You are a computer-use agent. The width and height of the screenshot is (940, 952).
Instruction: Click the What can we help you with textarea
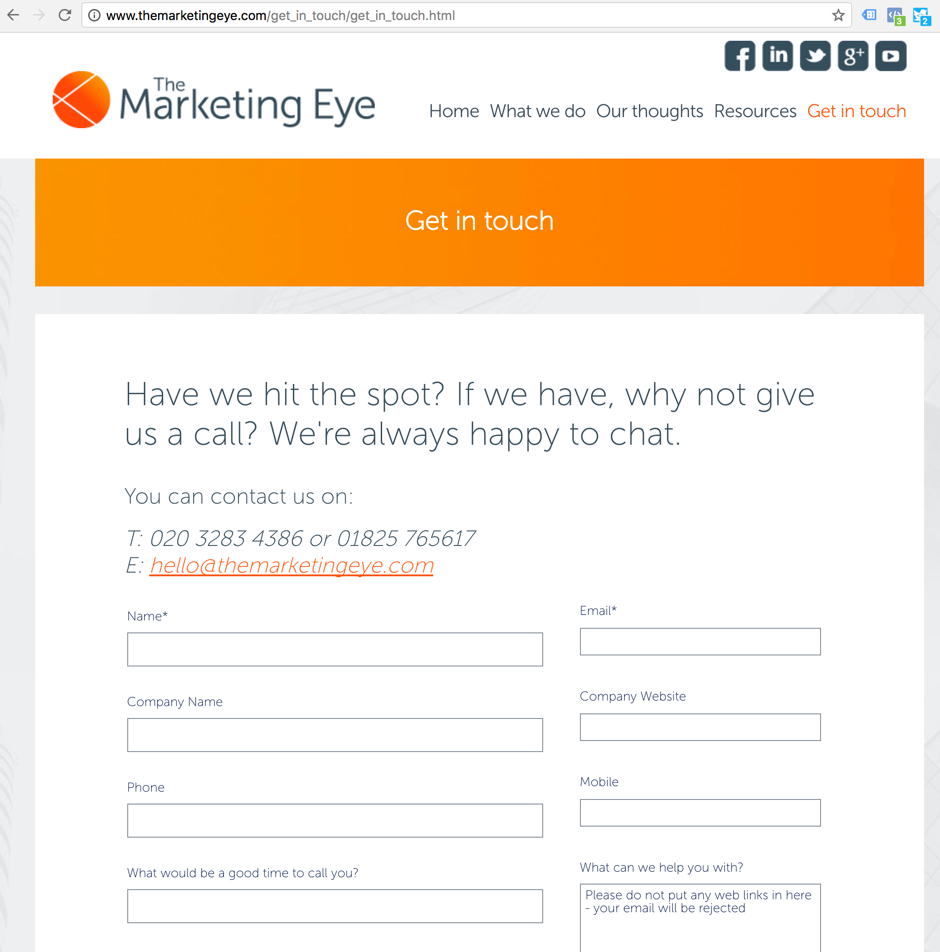click(700, 918)
